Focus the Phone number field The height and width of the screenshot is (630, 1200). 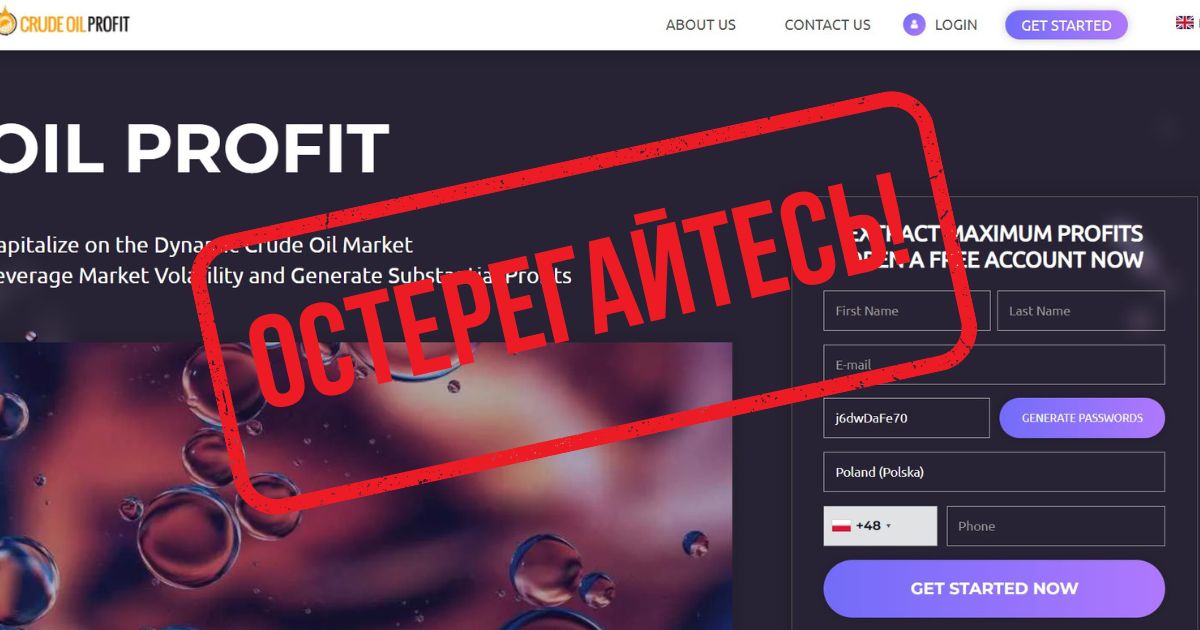[x=1056, y=526]
